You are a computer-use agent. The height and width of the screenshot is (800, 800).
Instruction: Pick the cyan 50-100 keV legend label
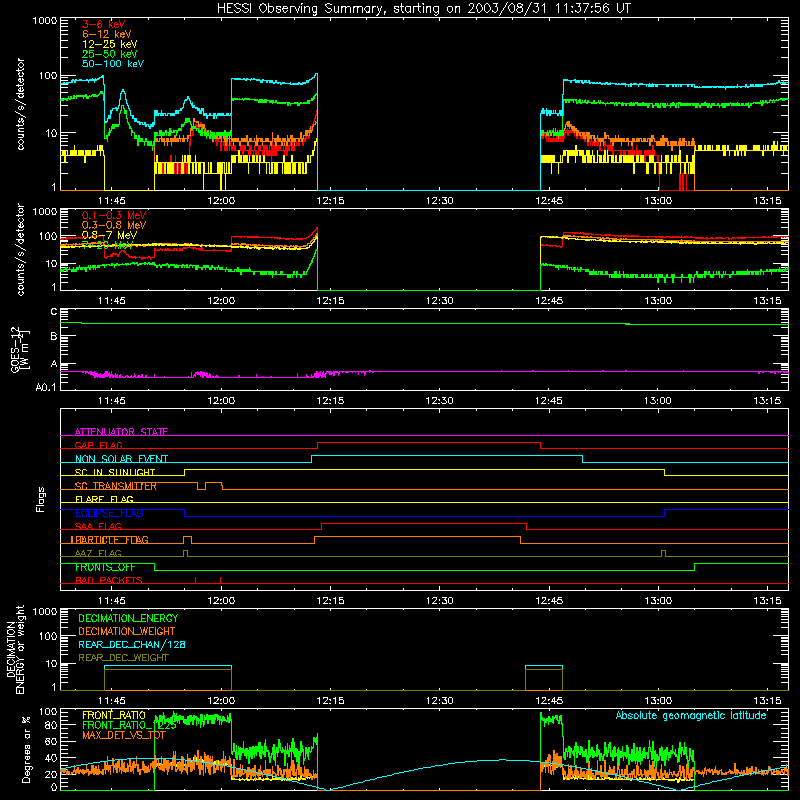(x=113, y=64)
